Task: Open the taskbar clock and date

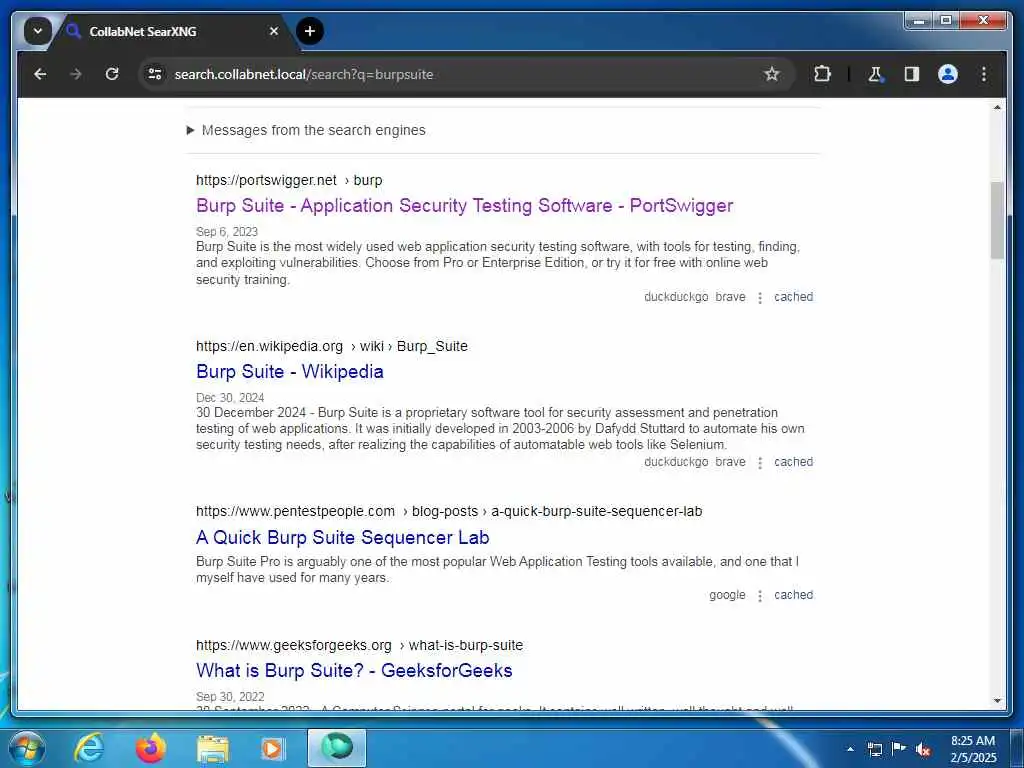Action: pos(973,749)
